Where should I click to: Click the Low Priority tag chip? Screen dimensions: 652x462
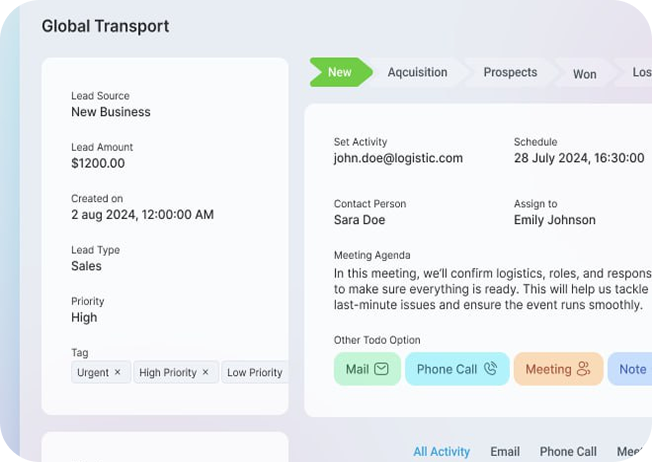click(255, 372)
